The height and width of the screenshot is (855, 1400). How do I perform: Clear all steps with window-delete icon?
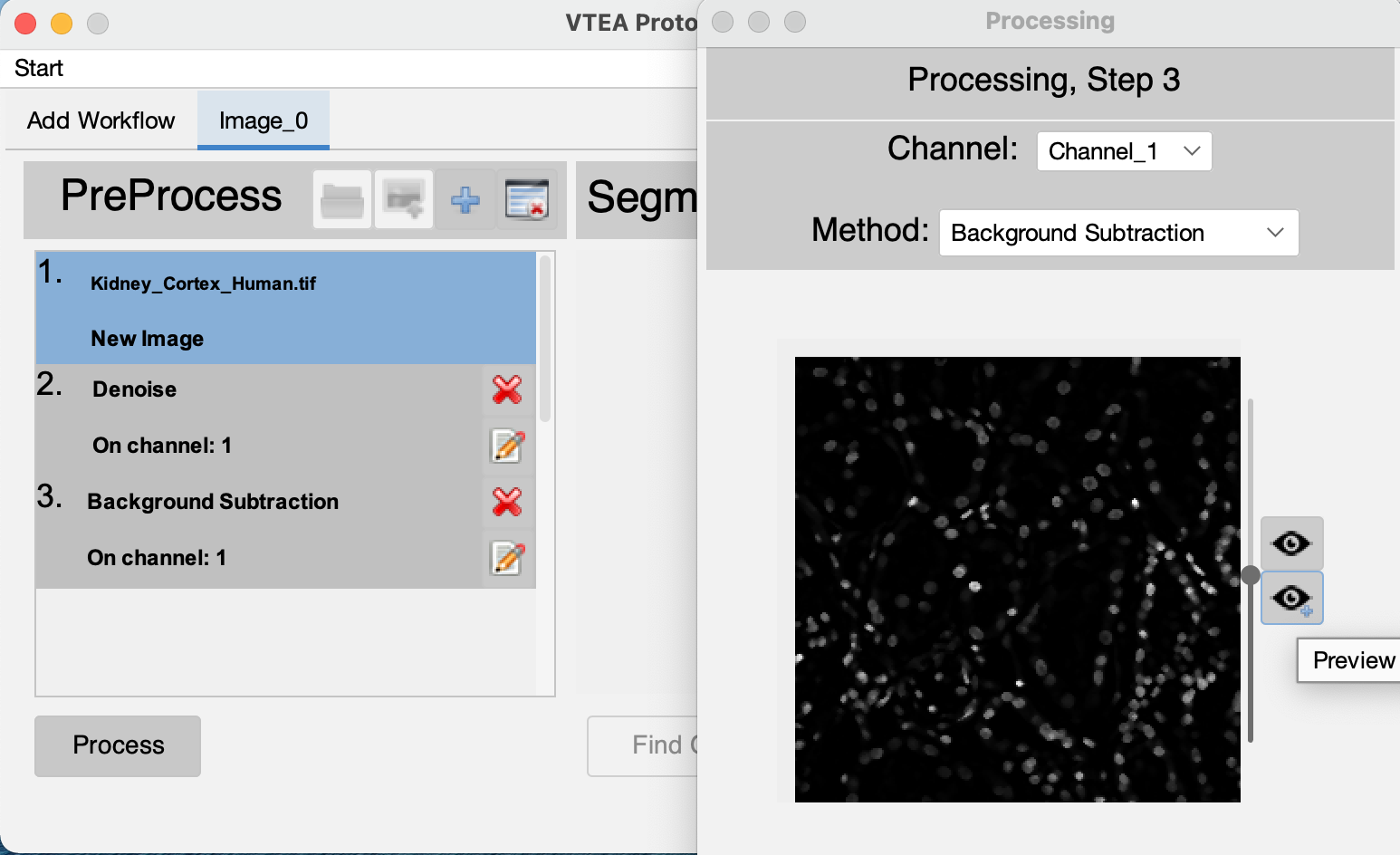point(527,199)
